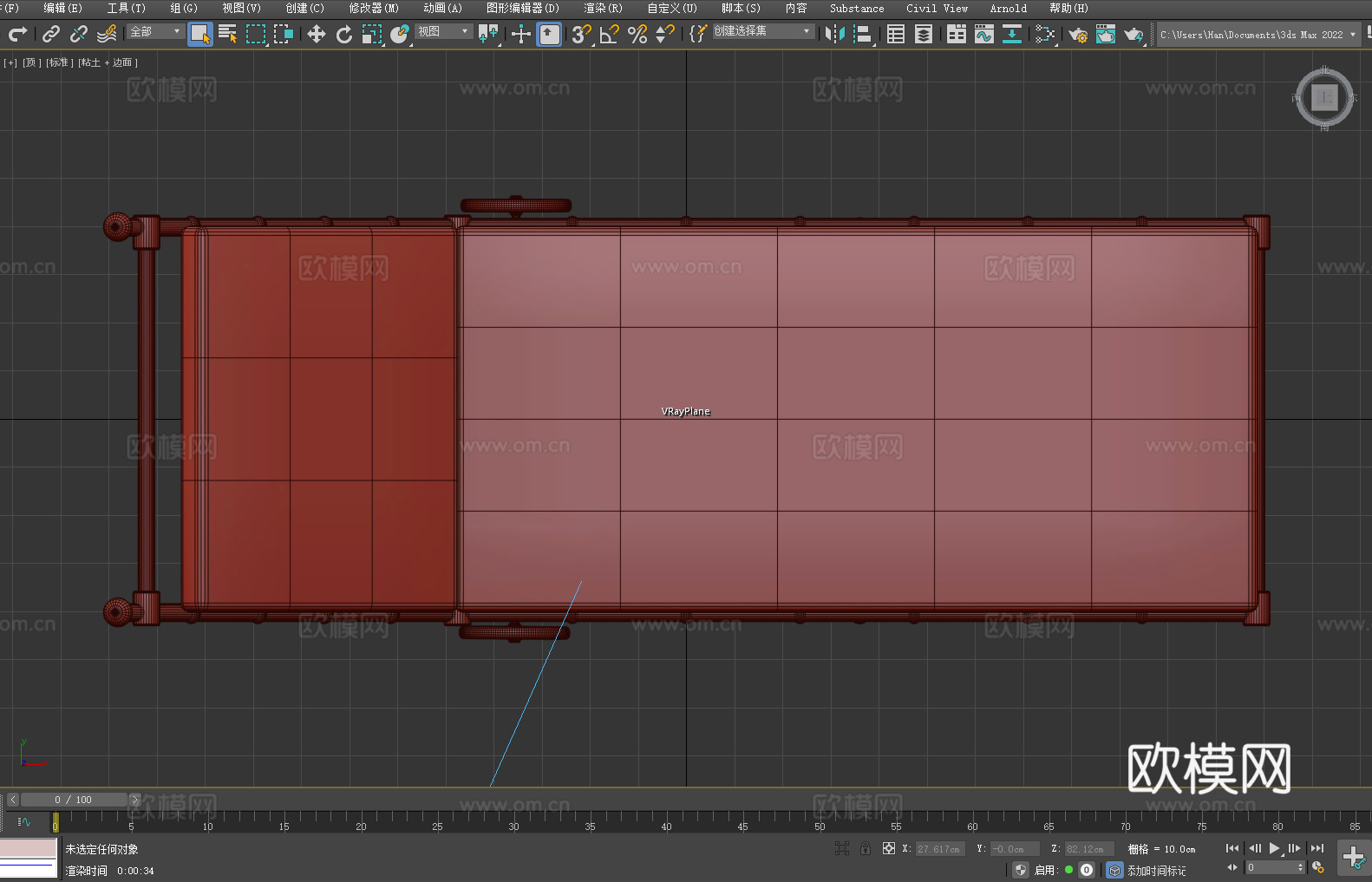1372x882 pixels.
Task: Choose Rectangular Selection Region tool
Action: click(256, 34)
